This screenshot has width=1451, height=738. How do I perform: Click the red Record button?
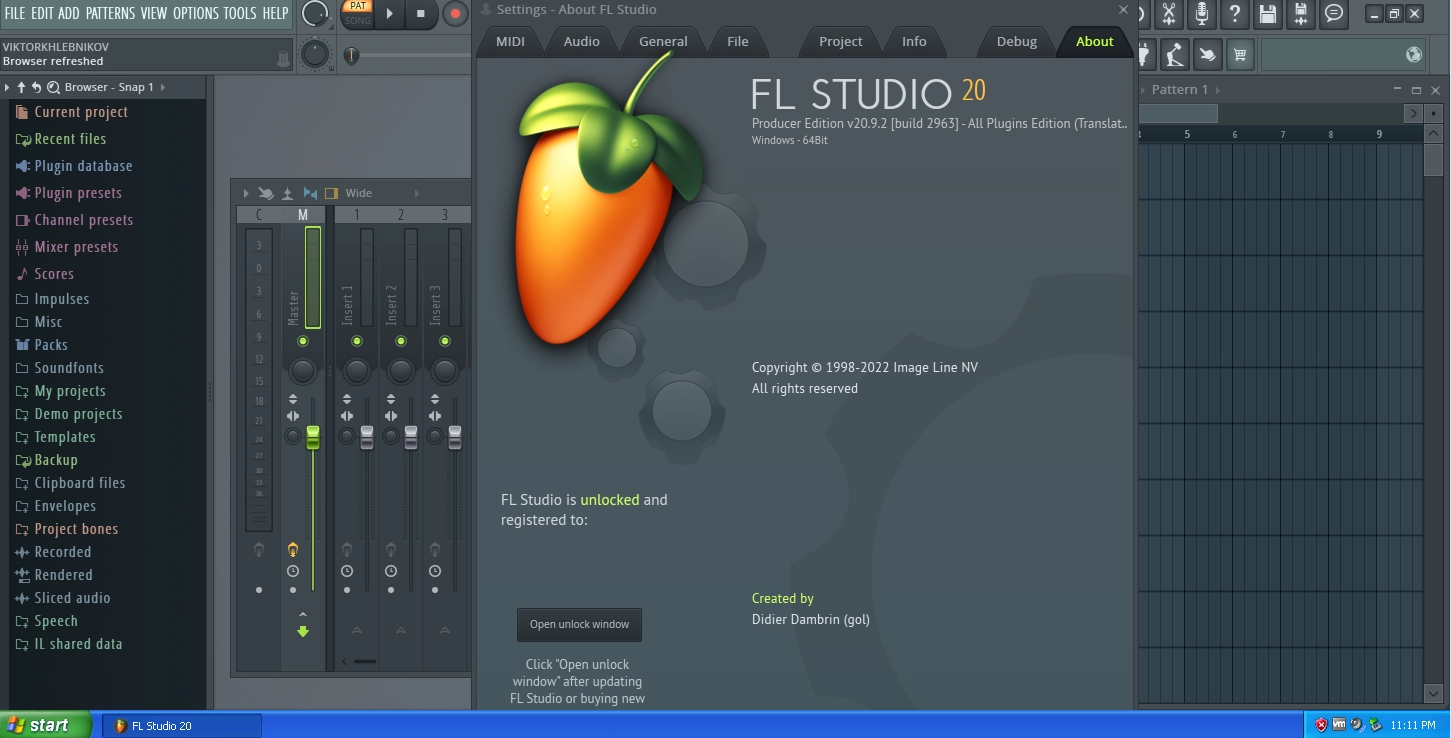coord(455,14)
